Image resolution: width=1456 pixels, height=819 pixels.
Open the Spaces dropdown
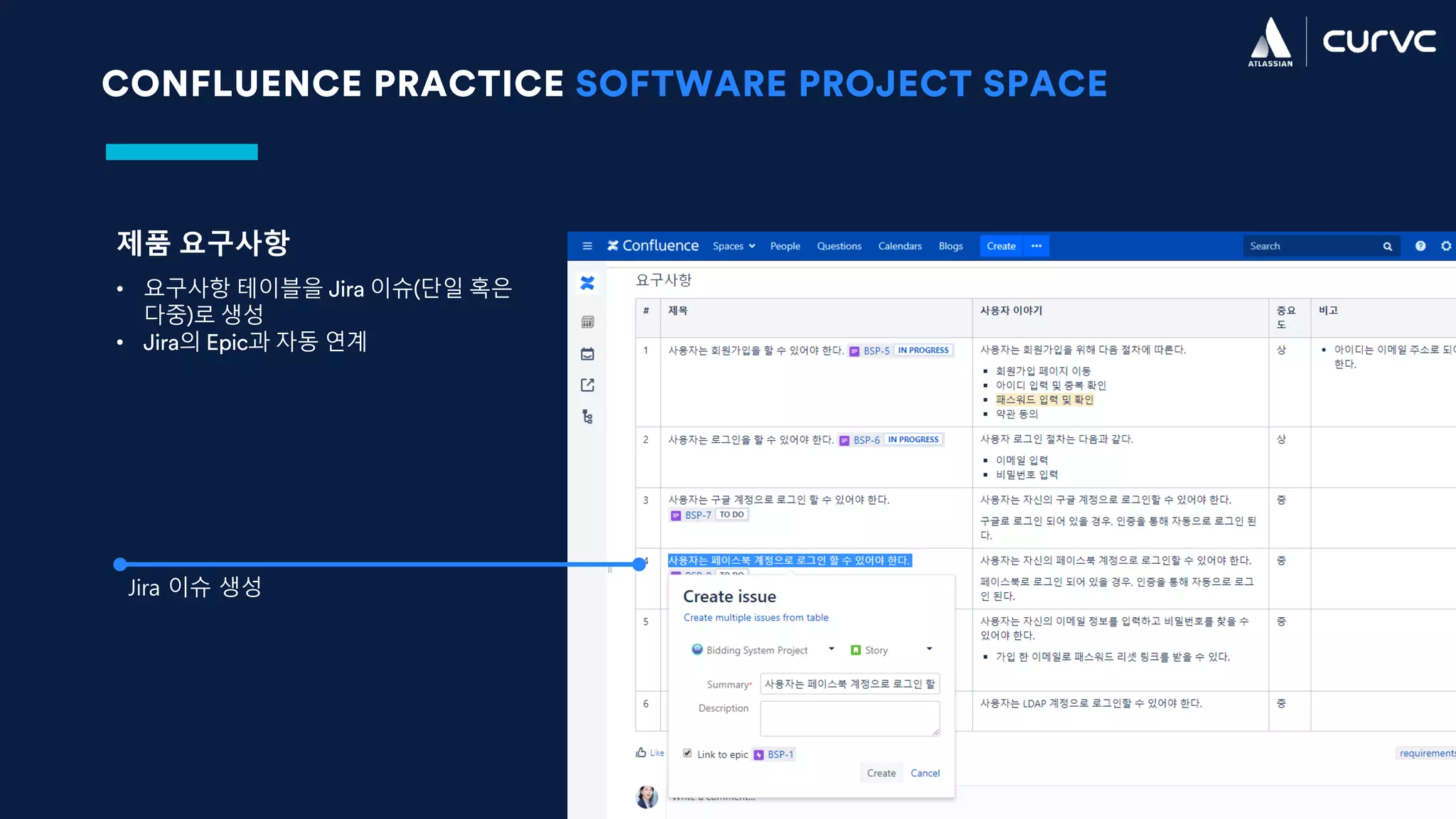point(734,246)
